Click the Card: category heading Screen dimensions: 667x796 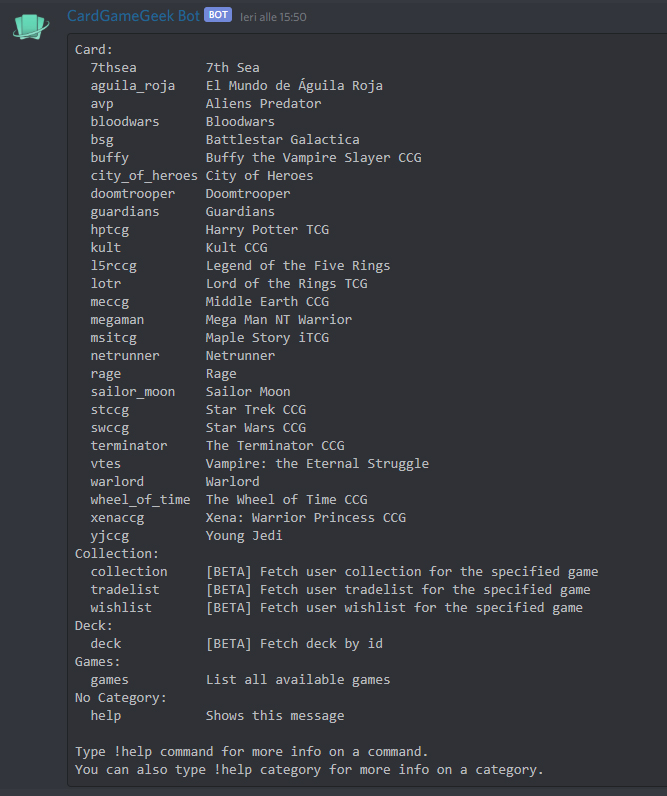pos(94,50)
